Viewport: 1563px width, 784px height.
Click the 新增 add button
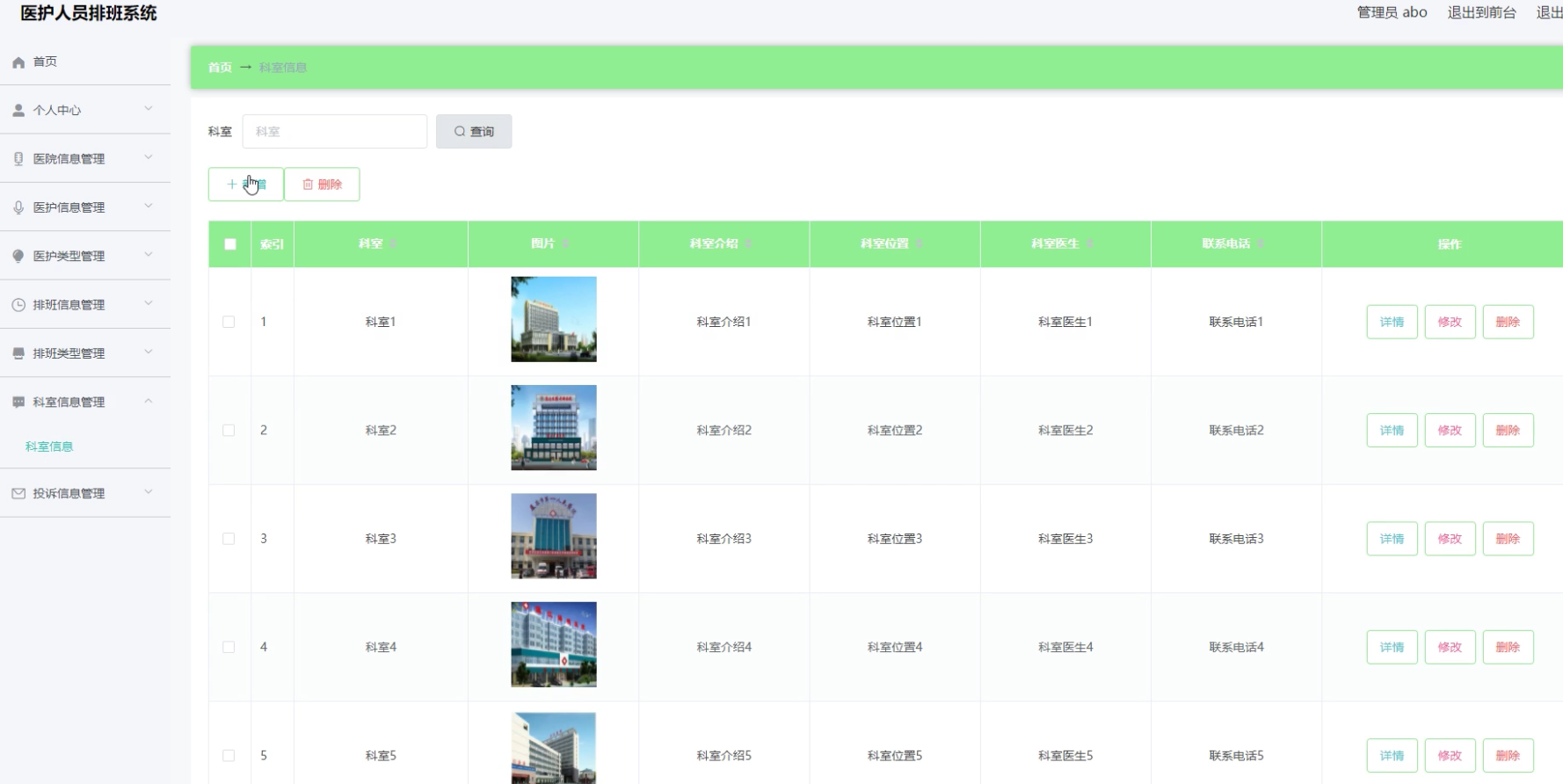tap(246, 185)
